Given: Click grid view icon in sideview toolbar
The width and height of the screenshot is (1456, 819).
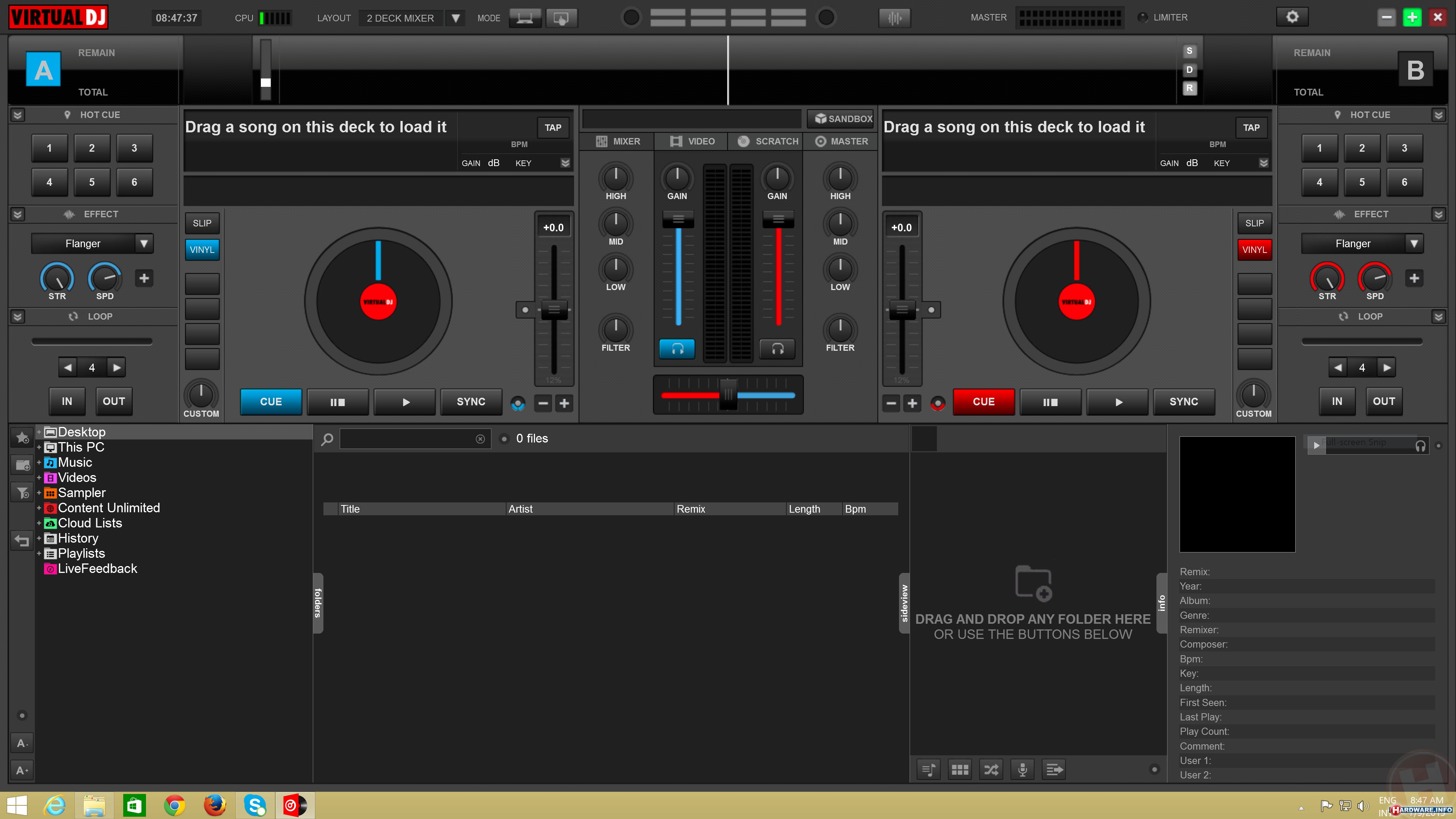Looking at the screenshot, I should tap(960, 769).
